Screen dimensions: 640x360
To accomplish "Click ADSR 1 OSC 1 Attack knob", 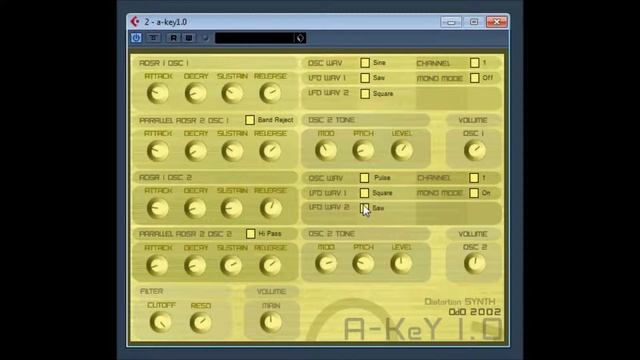I will point(158,93).
